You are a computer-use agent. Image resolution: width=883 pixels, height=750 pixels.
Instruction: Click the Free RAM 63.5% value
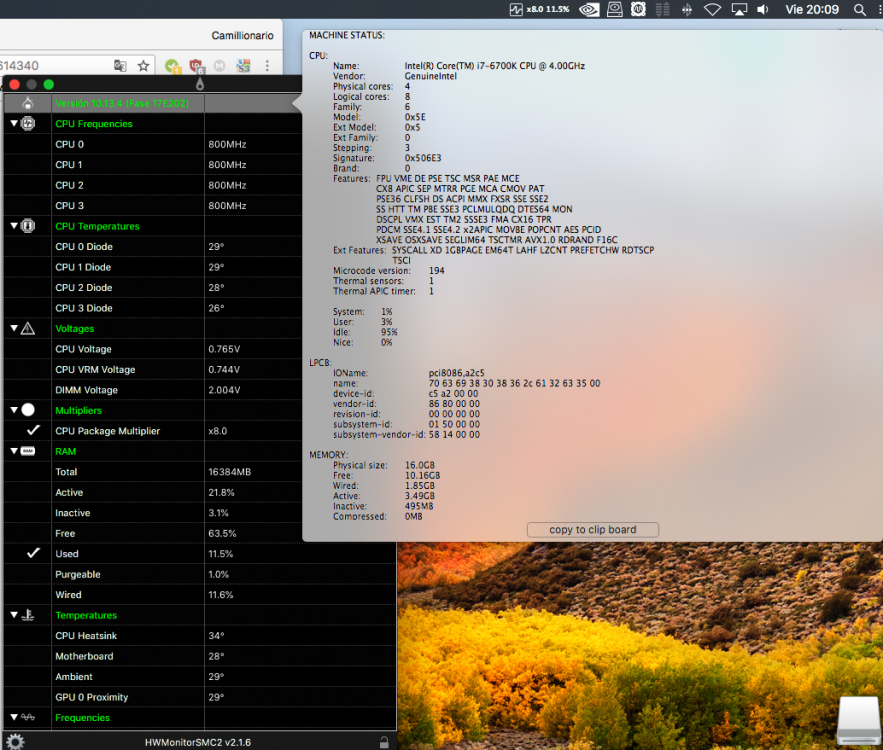coord(222,533)
